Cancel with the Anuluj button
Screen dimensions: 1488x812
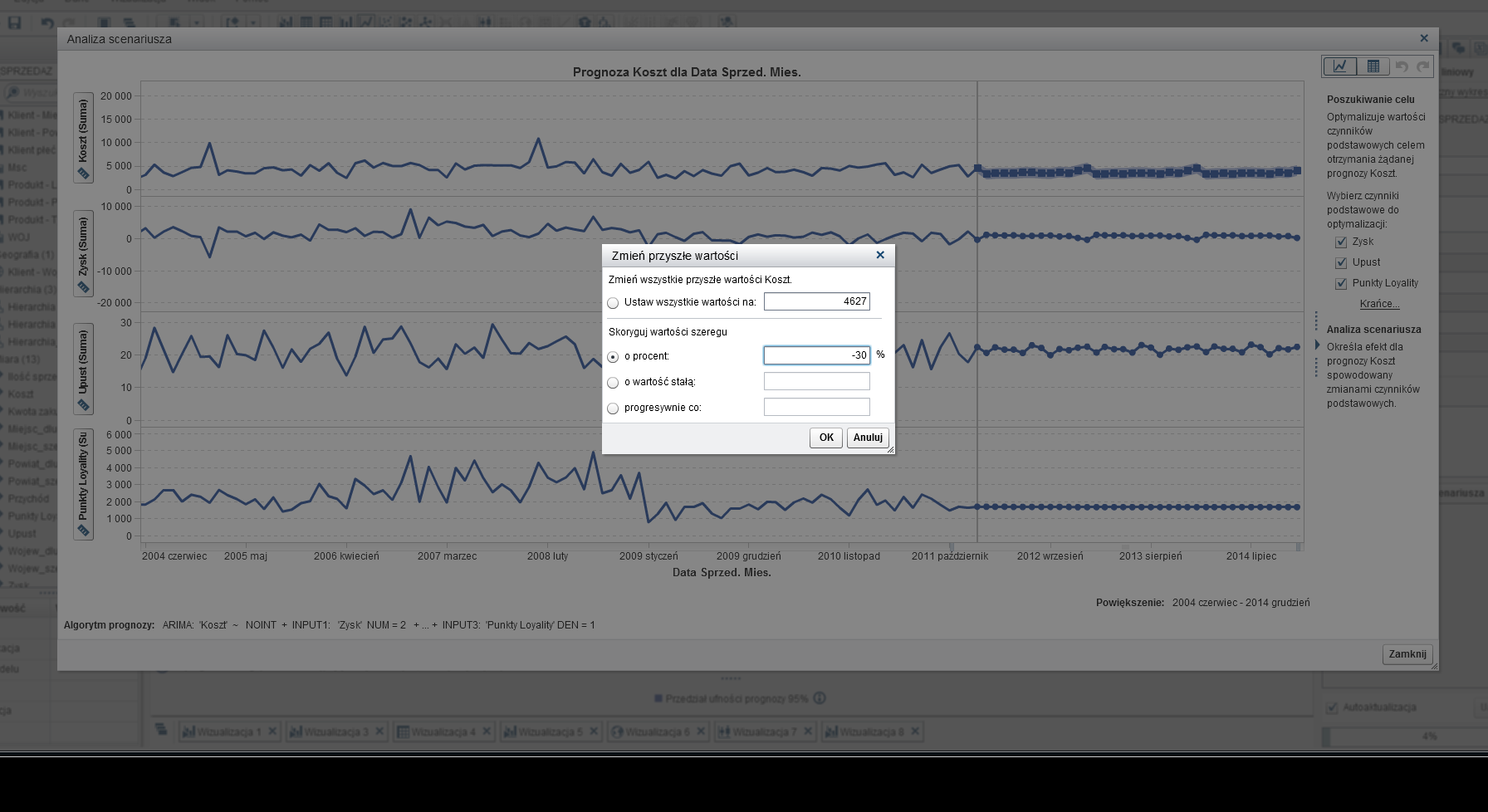pos(868,438)
